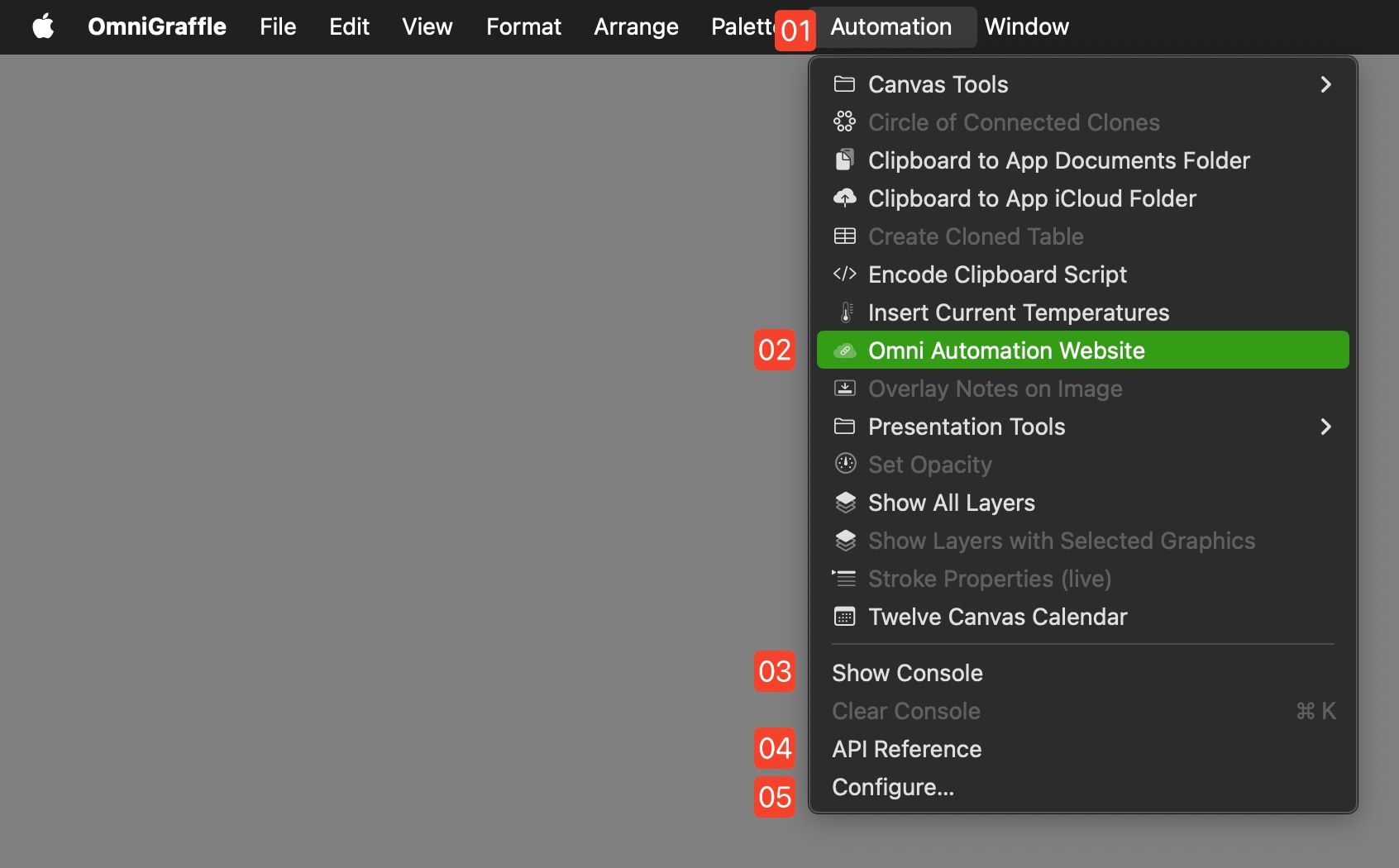Select Create Cloned Table text
The width and height of the screenshot is (1399, 868).
click(x=976, y=236)
